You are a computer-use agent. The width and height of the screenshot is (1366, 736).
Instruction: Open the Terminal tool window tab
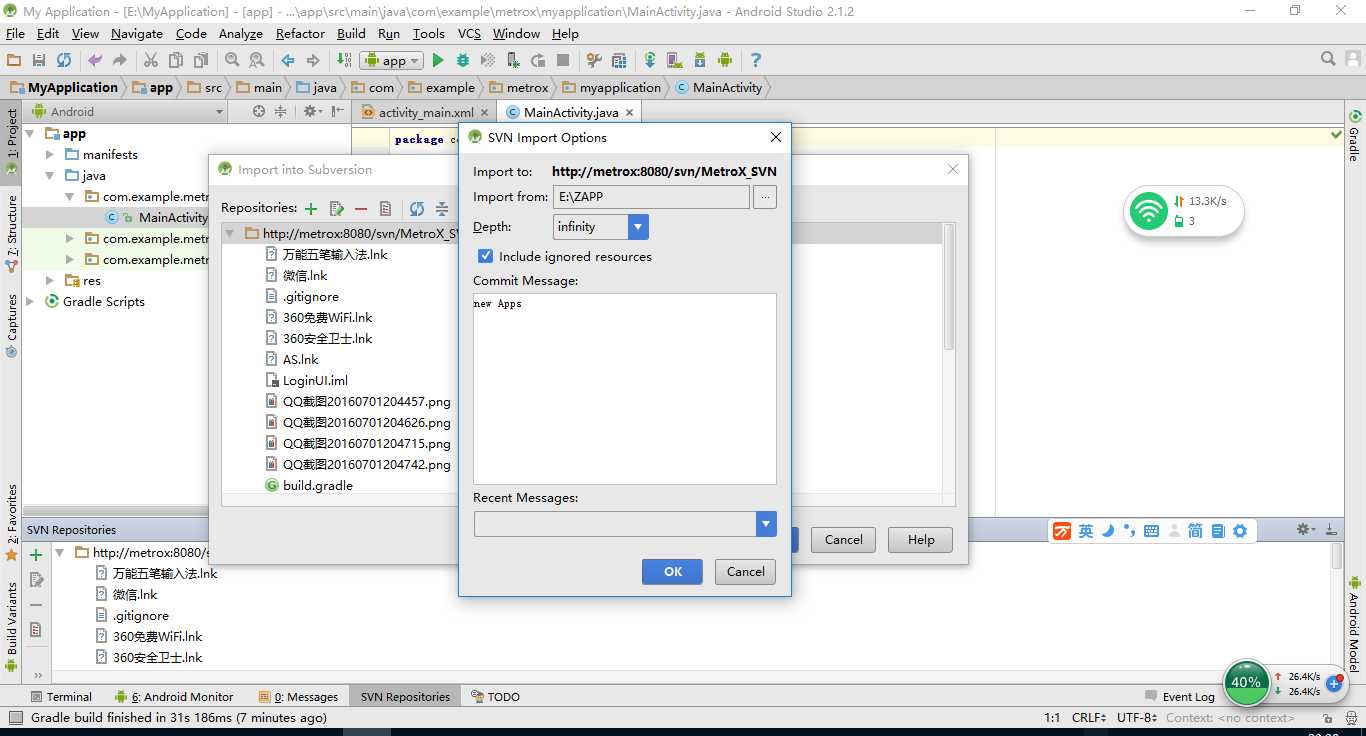point(61,696)
